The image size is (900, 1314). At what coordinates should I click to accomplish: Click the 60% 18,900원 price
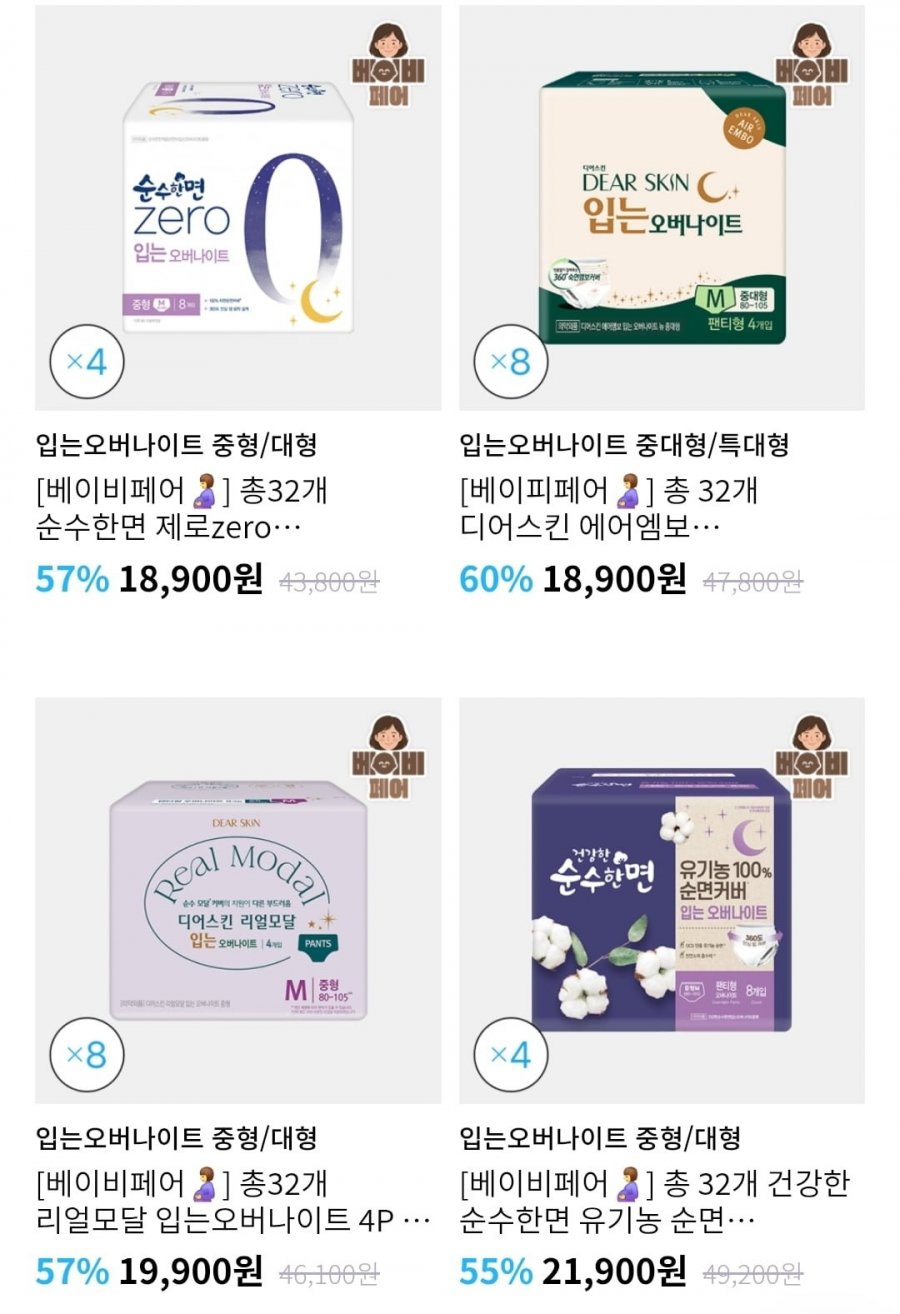pyautogui.click(x=572, y=579)
